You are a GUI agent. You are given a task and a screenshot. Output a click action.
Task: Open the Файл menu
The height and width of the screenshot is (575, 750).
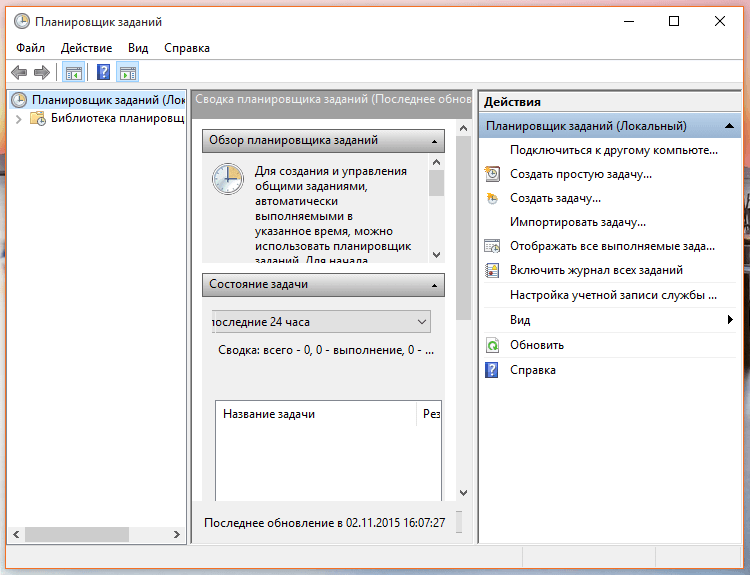(x=30, y=48)
